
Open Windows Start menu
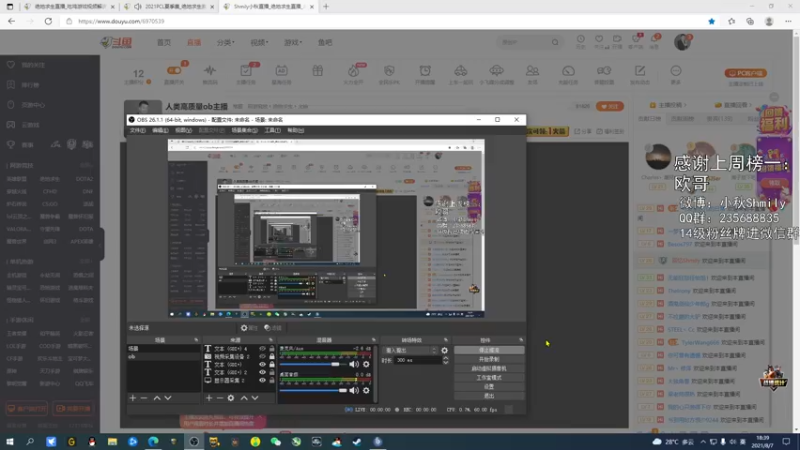click(10, 442)
